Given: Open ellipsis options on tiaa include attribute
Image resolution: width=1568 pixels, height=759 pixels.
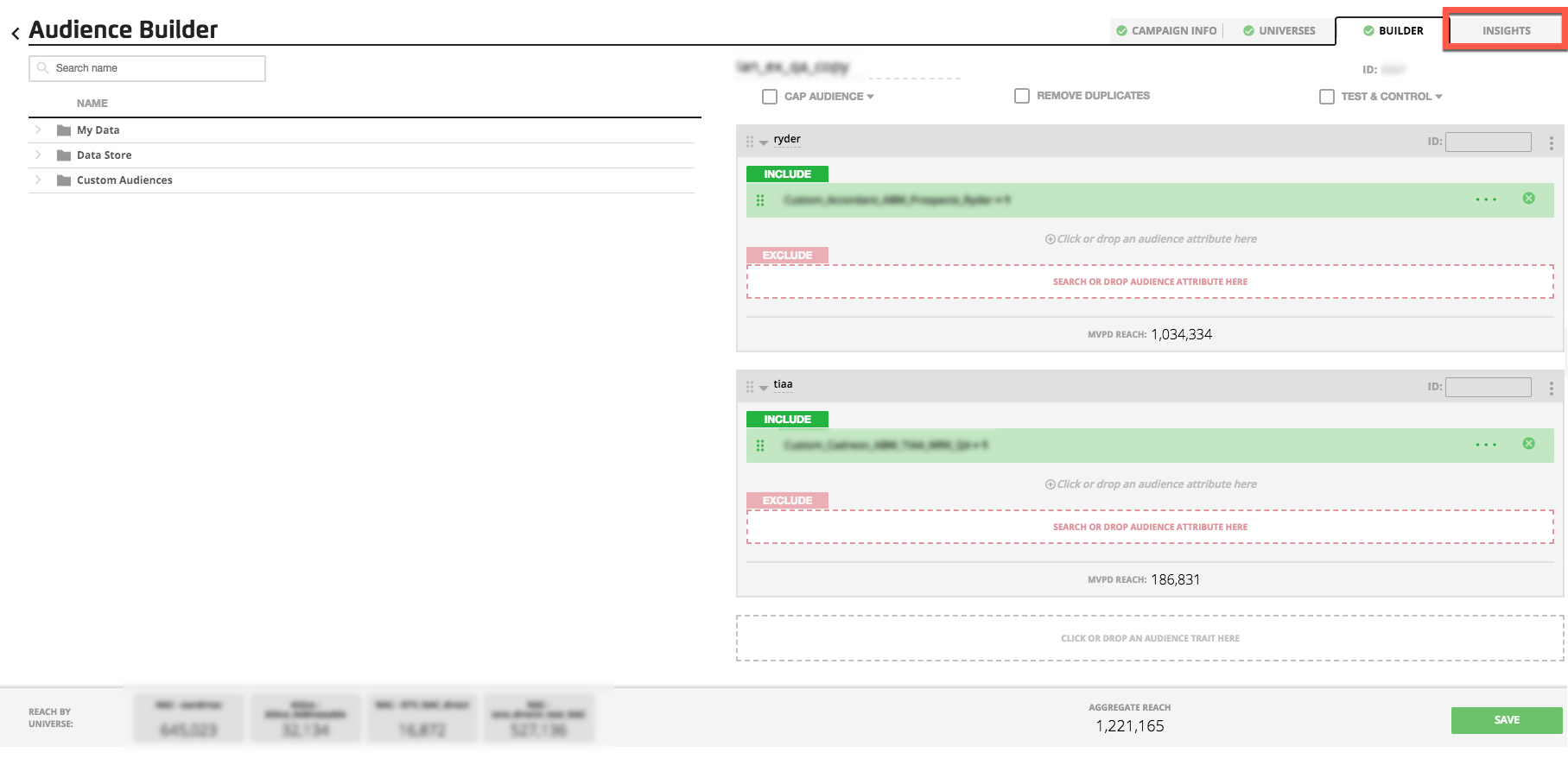Looking at the screenshot, I should click(1486, 445).
